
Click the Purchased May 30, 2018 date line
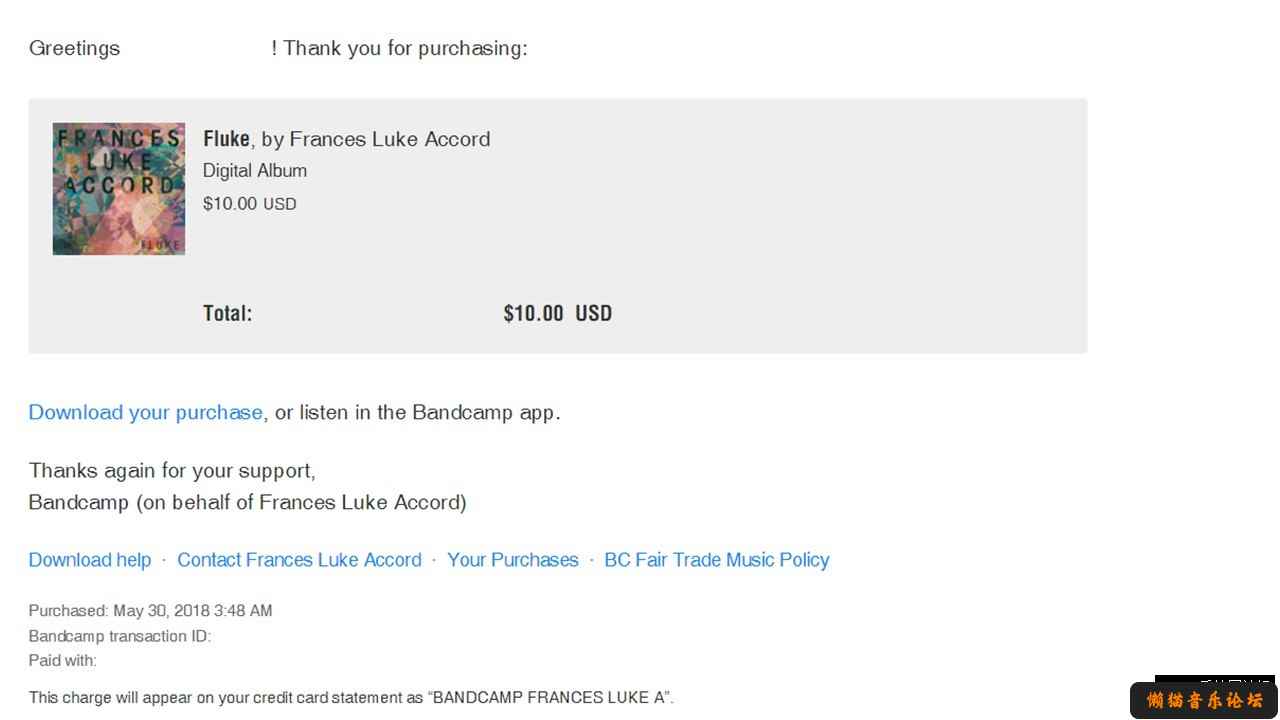[x=150, y=611]
